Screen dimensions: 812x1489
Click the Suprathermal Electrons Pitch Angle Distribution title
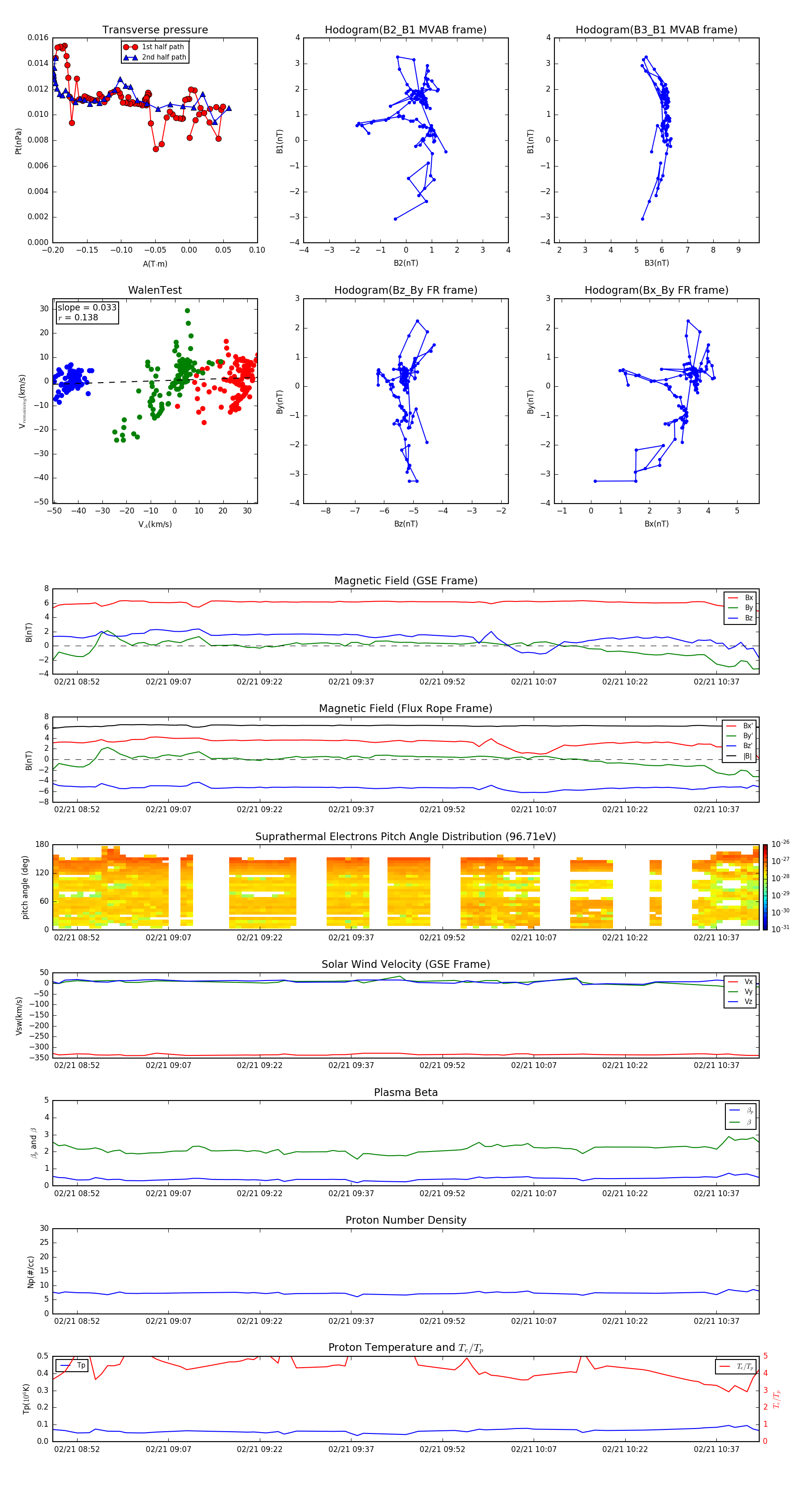coord(406,837)
